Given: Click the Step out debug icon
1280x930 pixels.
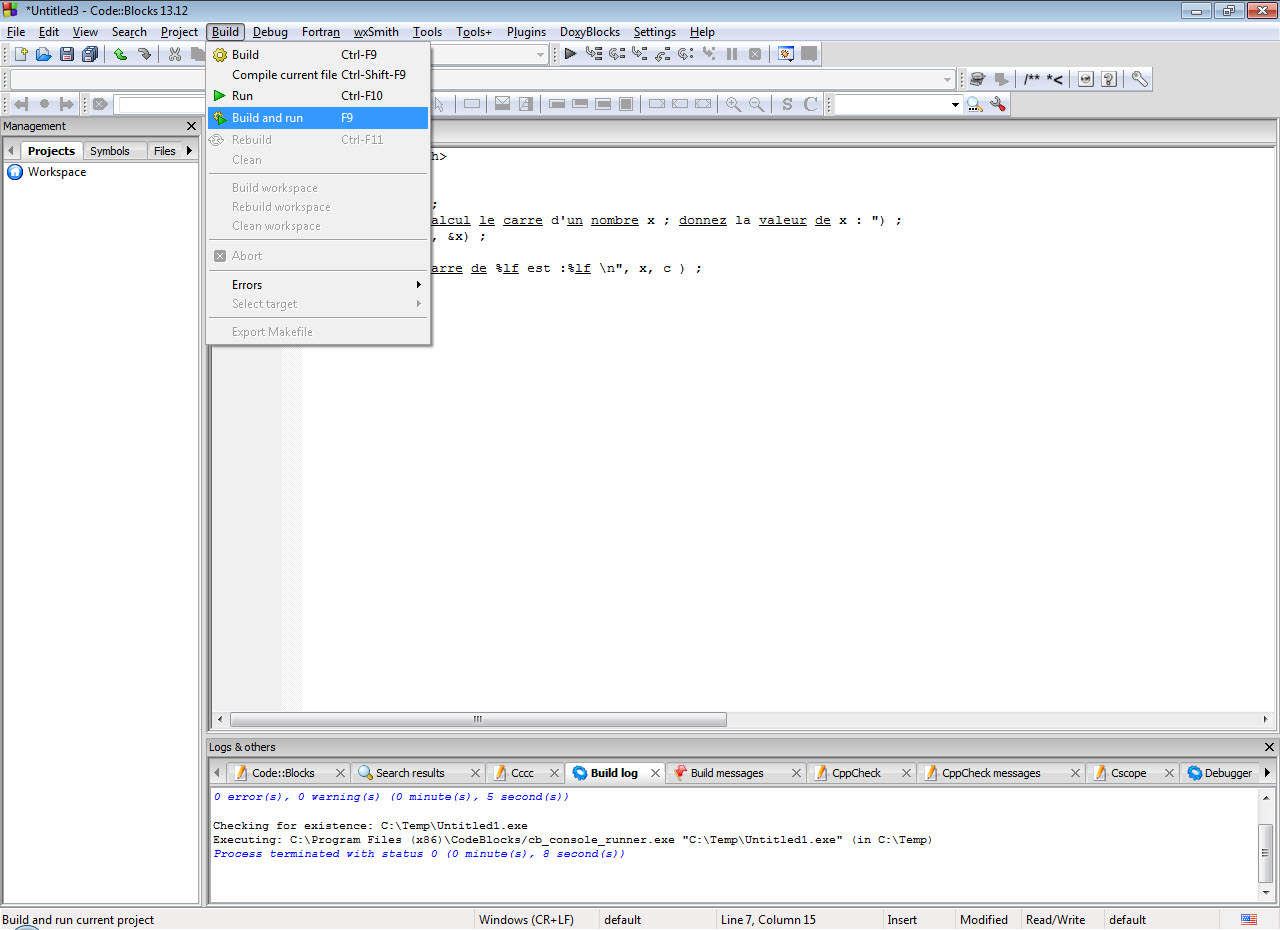Looking at the screenshot, I should [x=663, y=54].
